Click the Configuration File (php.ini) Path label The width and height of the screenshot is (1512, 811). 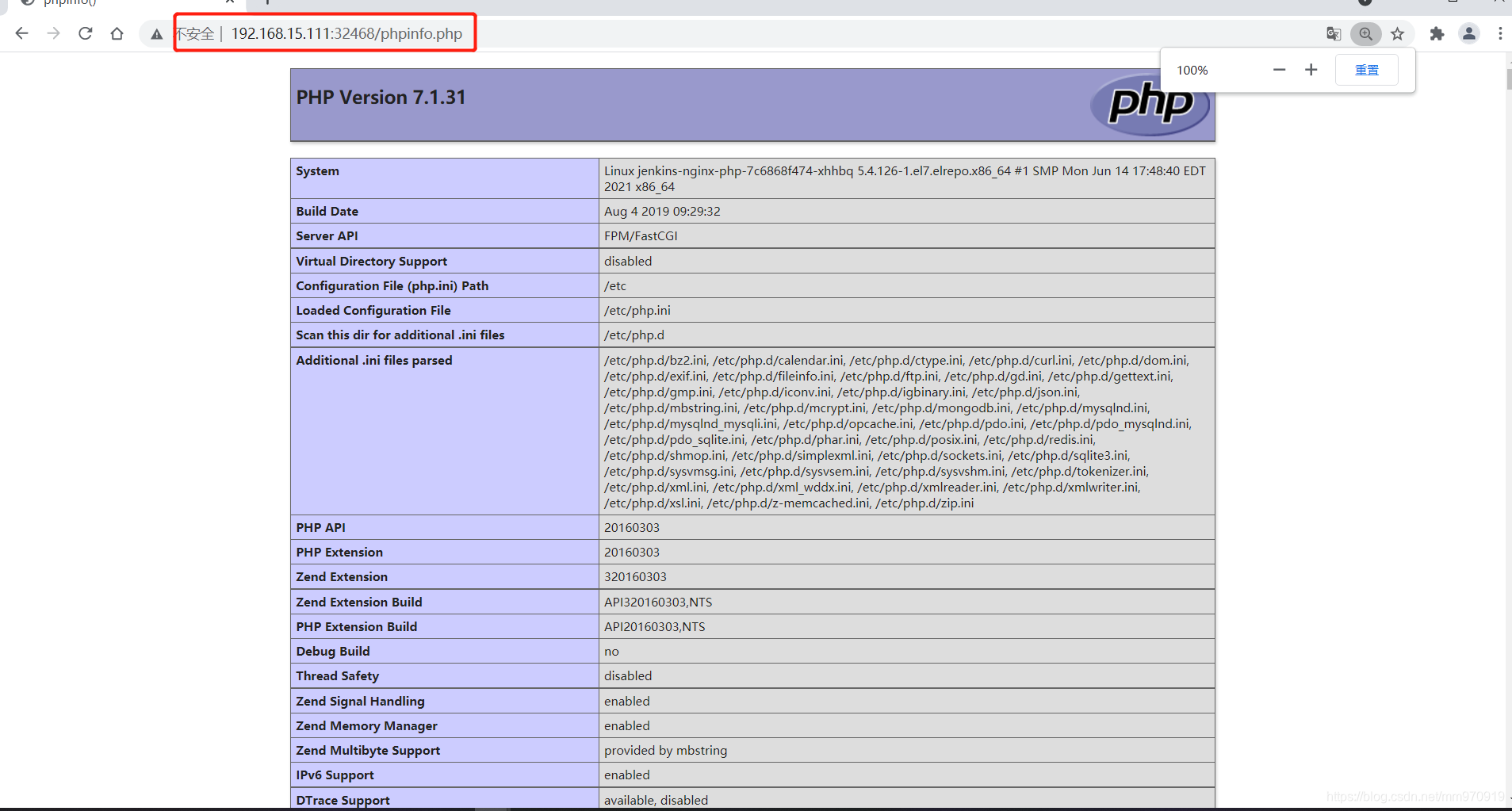point(392,286)
